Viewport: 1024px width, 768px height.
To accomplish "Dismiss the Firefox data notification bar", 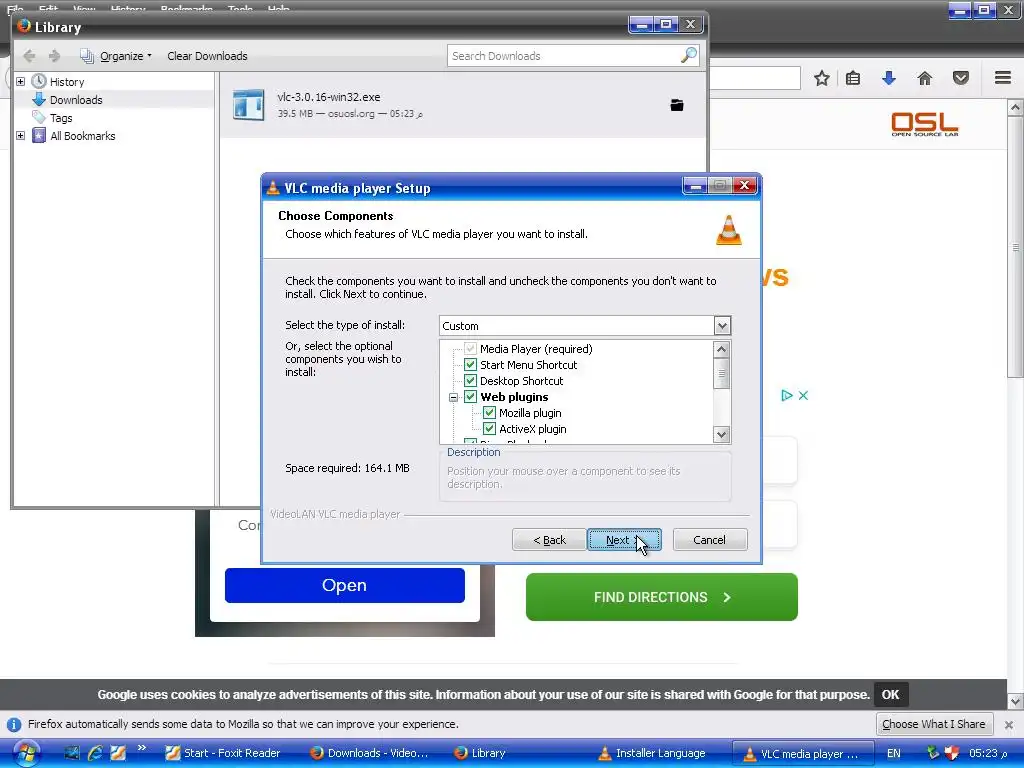I will pyautogui.click(x=1009, y=725).
